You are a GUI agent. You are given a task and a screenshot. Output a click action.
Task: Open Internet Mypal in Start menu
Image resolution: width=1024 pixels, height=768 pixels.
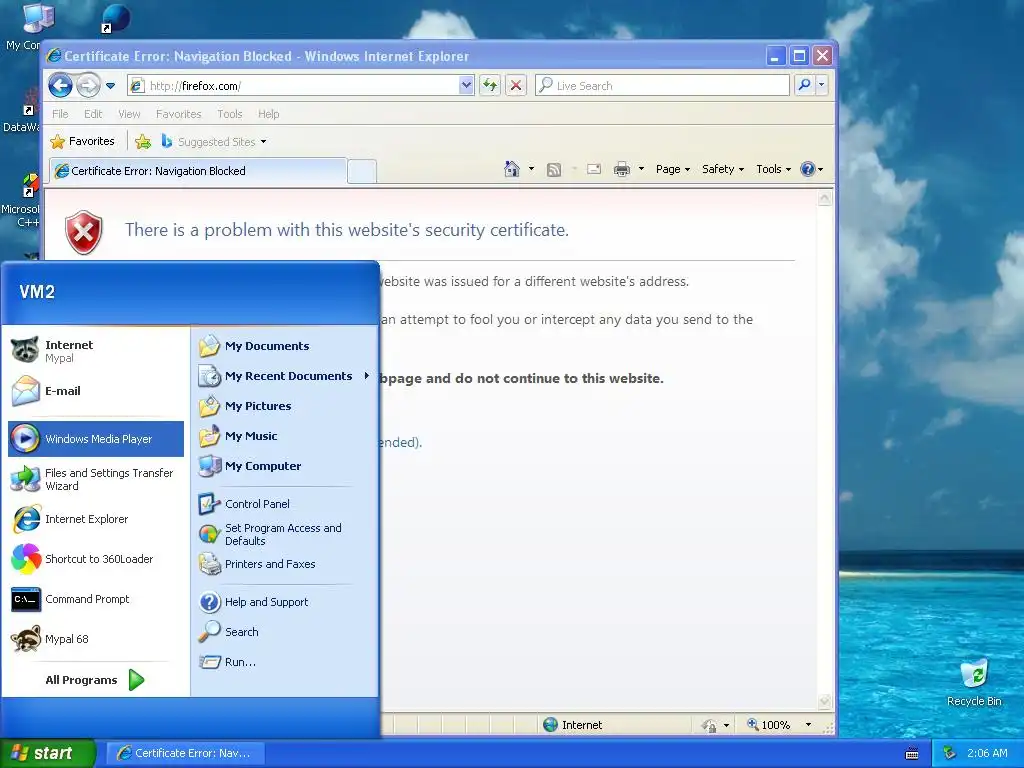[x=96, y=351]
